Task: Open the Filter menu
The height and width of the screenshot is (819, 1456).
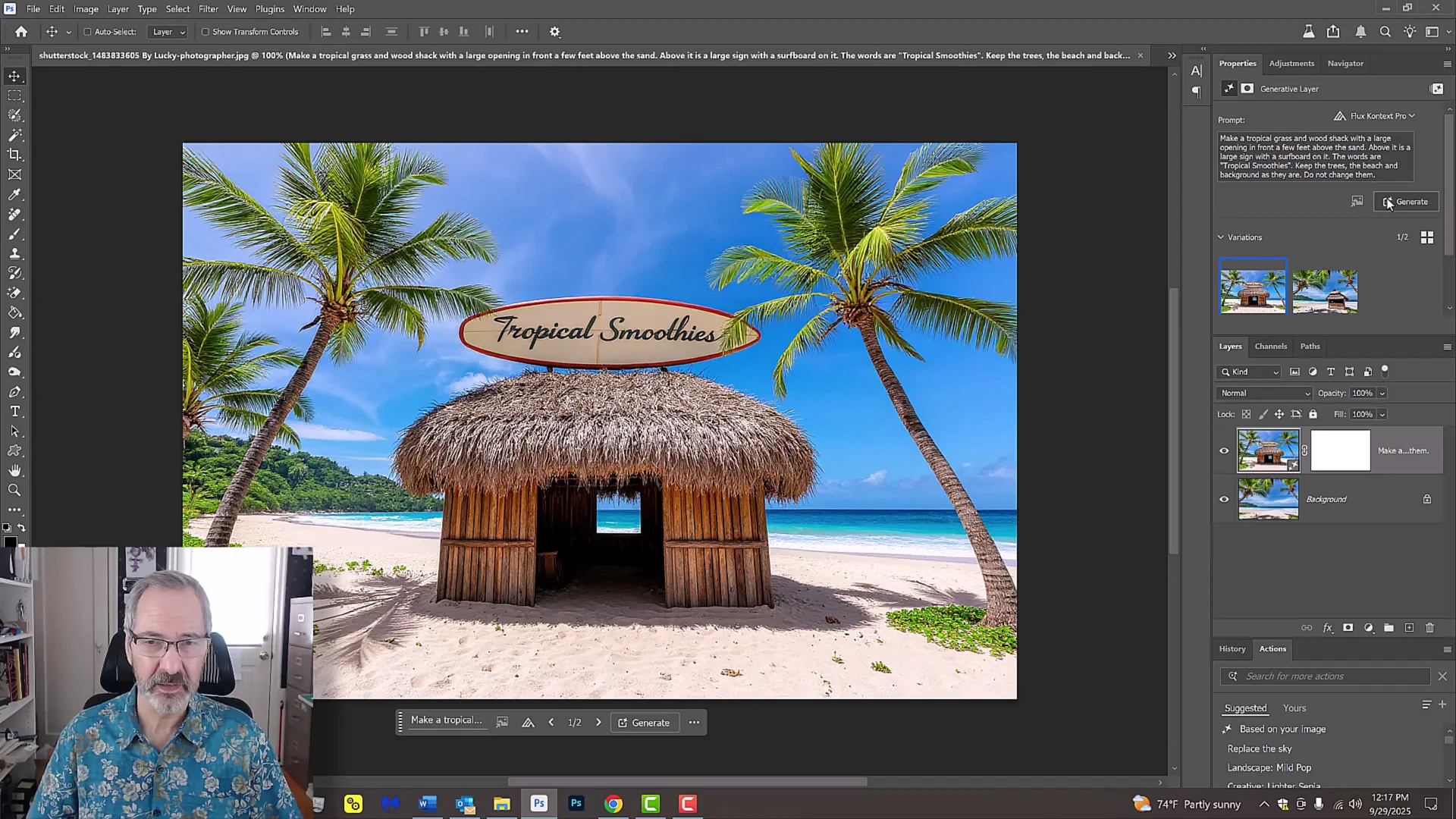Action: point(208,8)
